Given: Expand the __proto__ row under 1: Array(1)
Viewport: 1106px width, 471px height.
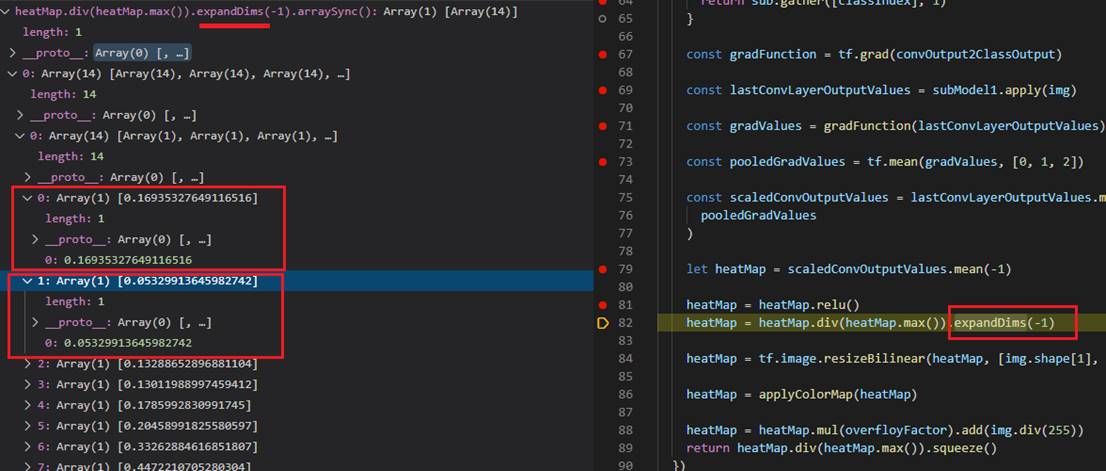Looking at the screenshot, I should click(35, 322).
